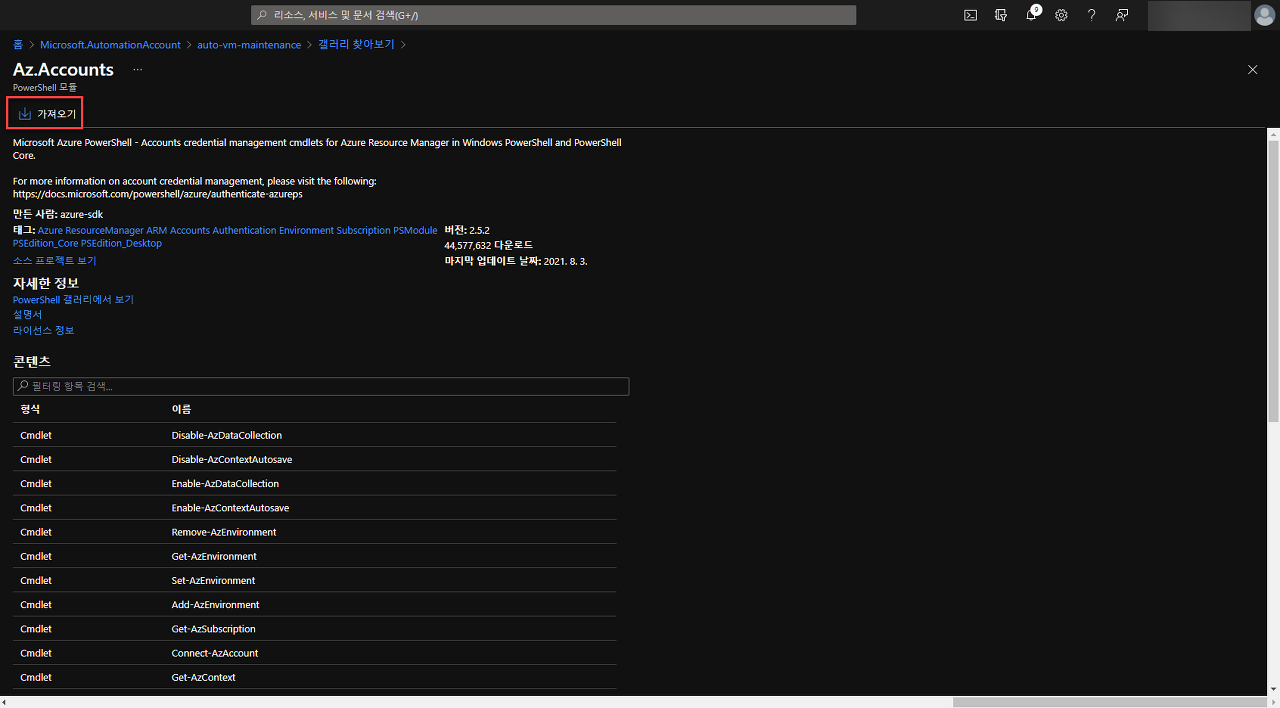Viewport: 1280px width, 708px height.
Task: Select the PSEdition_Desktop tag link
Action: pyautogui.click(x=121, y=243)
